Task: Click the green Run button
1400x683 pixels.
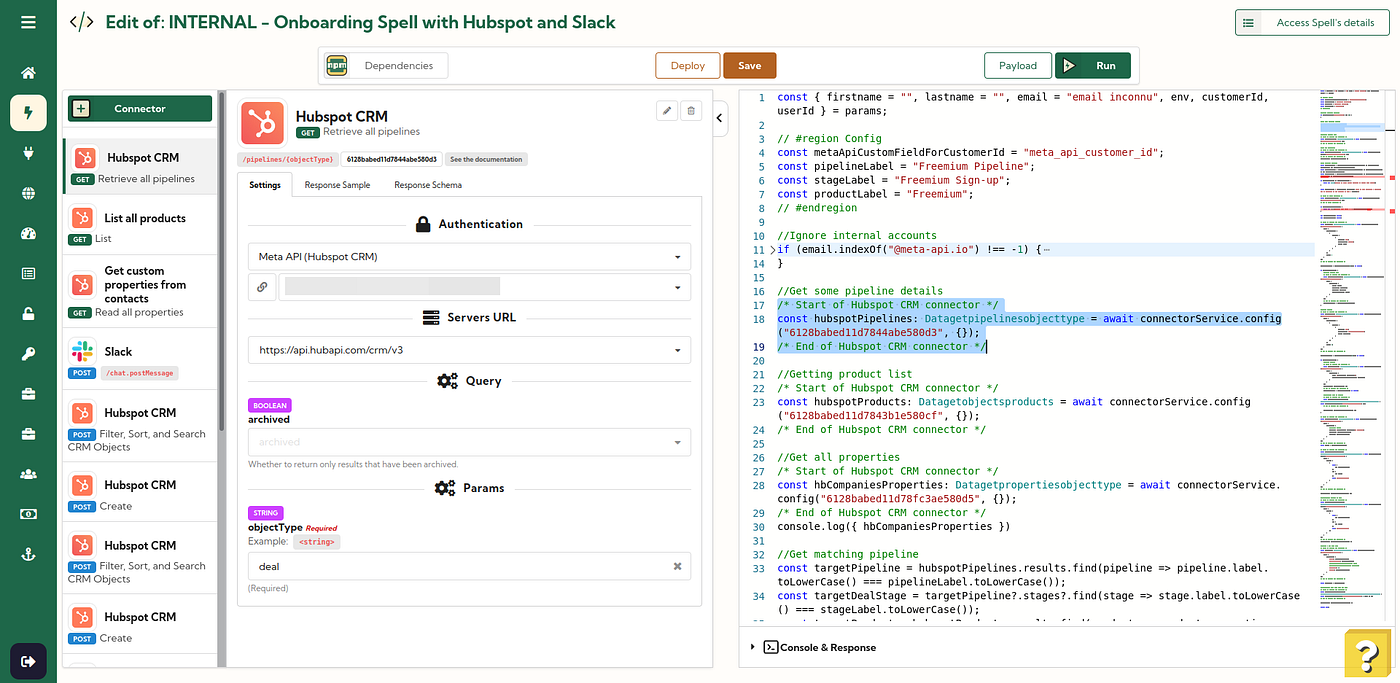Action: pos(1093,65)
